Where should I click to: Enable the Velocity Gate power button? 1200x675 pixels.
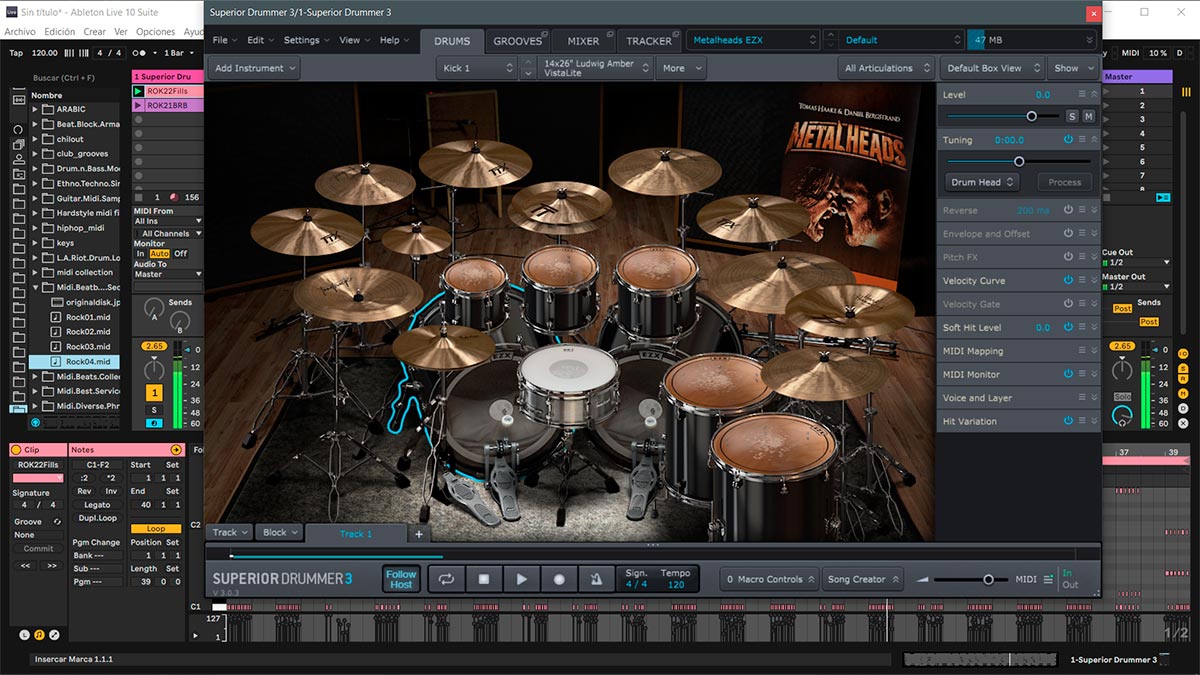pos(1068,304)
